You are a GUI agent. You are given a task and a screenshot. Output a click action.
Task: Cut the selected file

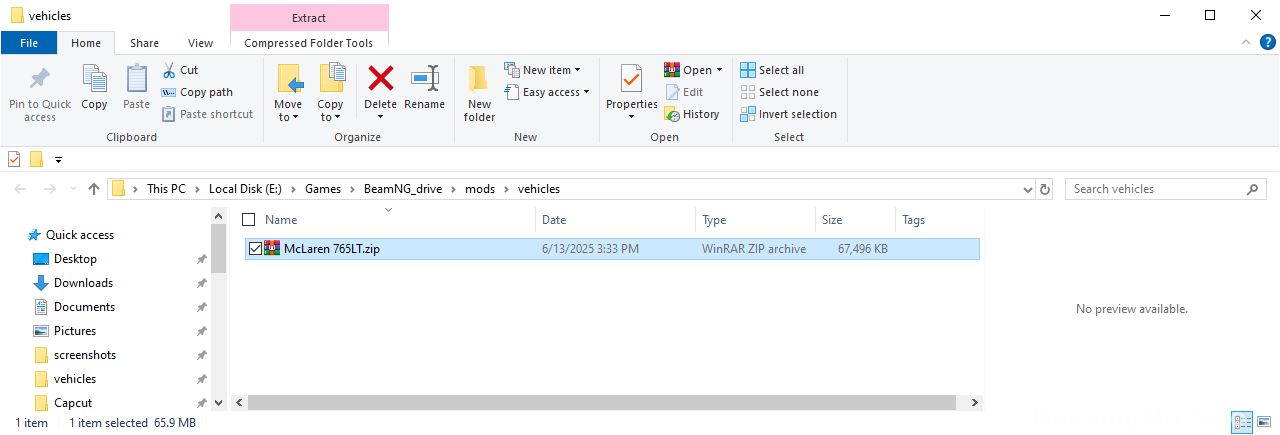(x=180, y=70)
